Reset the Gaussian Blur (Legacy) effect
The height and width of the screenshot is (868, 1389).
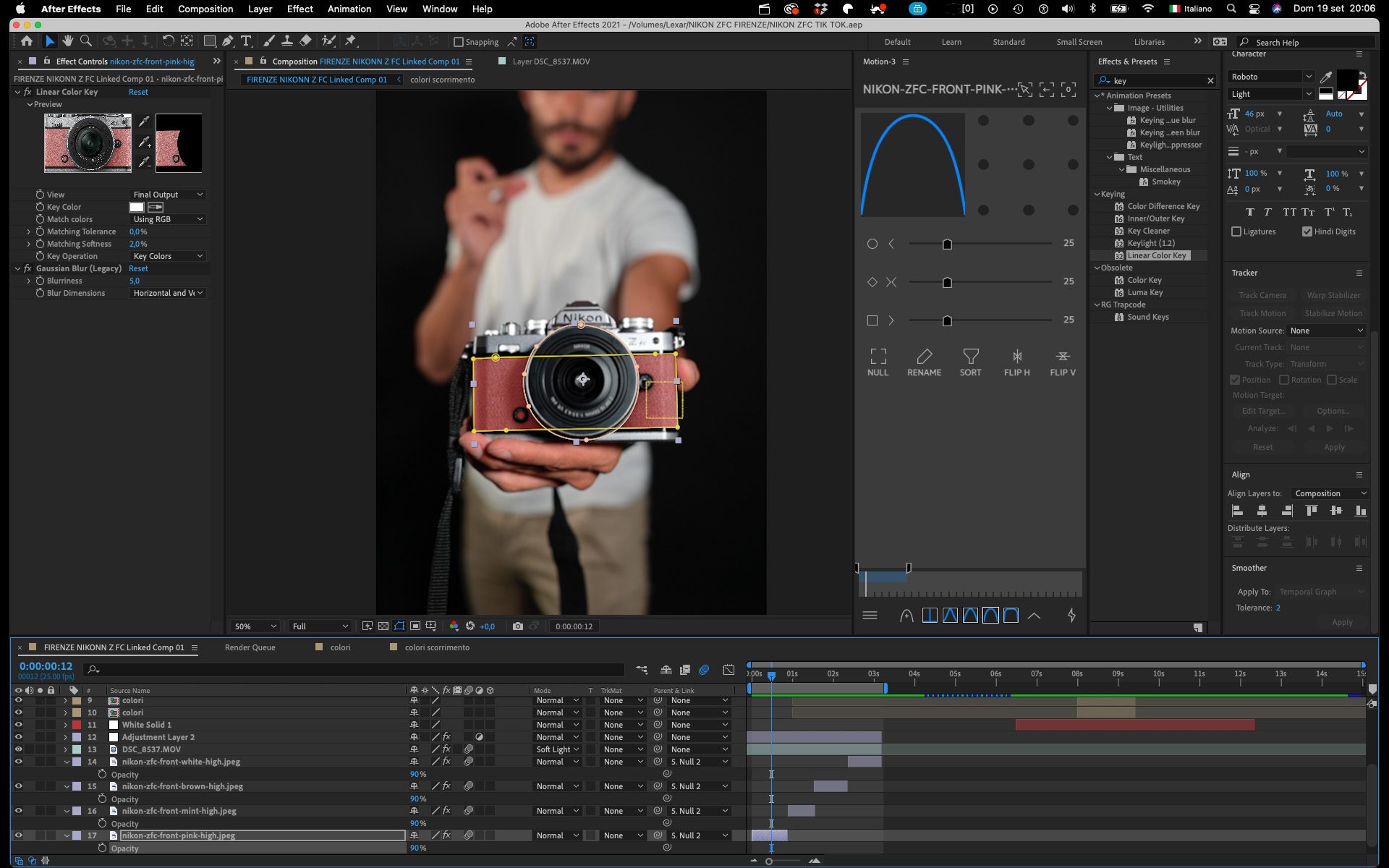point(138,268)
